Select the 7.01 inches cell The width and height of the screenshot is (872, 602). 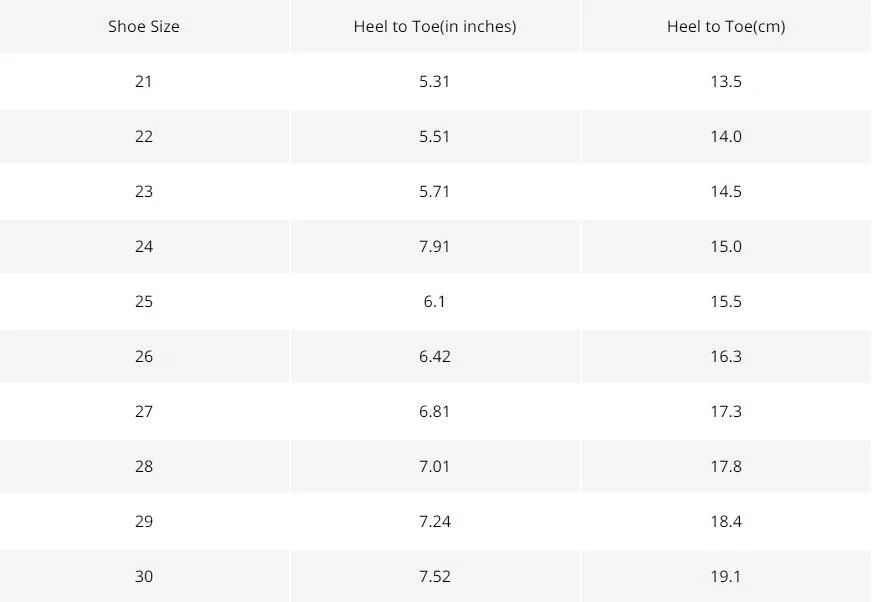435,466
